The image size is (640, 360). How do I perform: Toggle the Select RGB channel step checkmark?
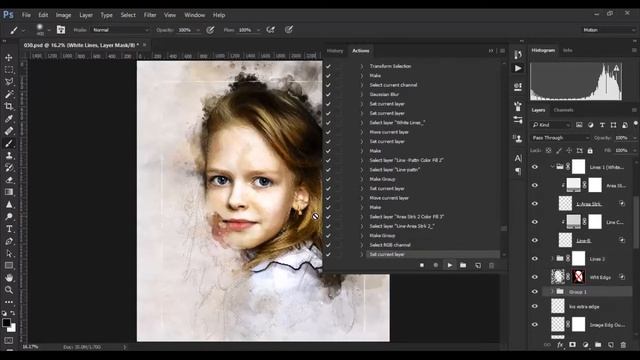point(329,245)
